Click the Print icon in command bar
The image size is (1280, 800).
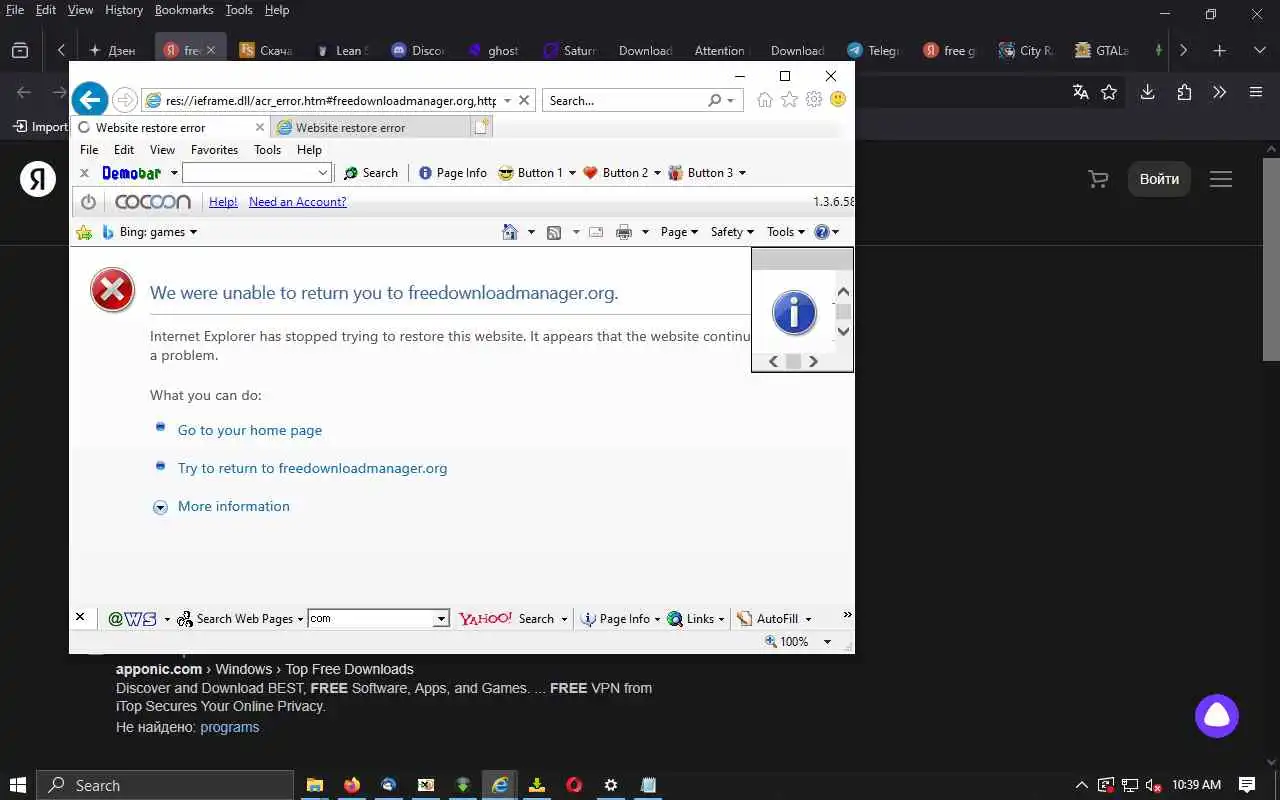coord(624,232)
